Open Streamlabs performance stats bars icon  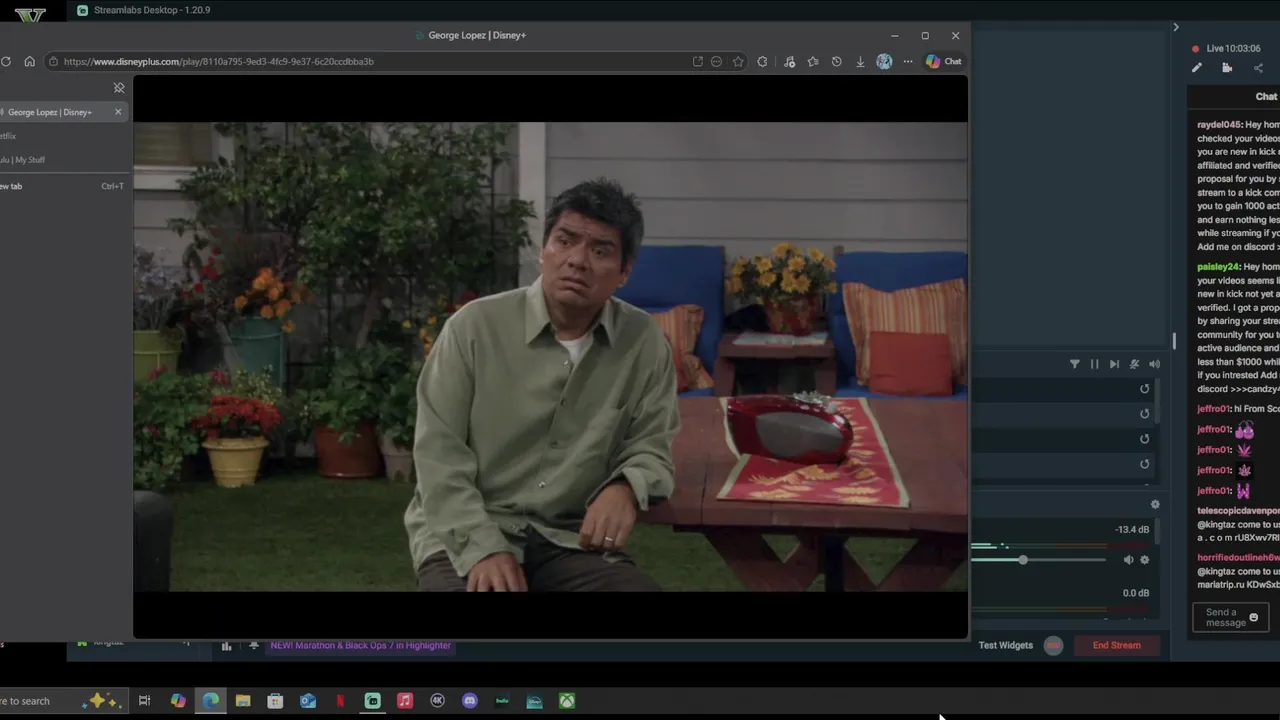227,646
